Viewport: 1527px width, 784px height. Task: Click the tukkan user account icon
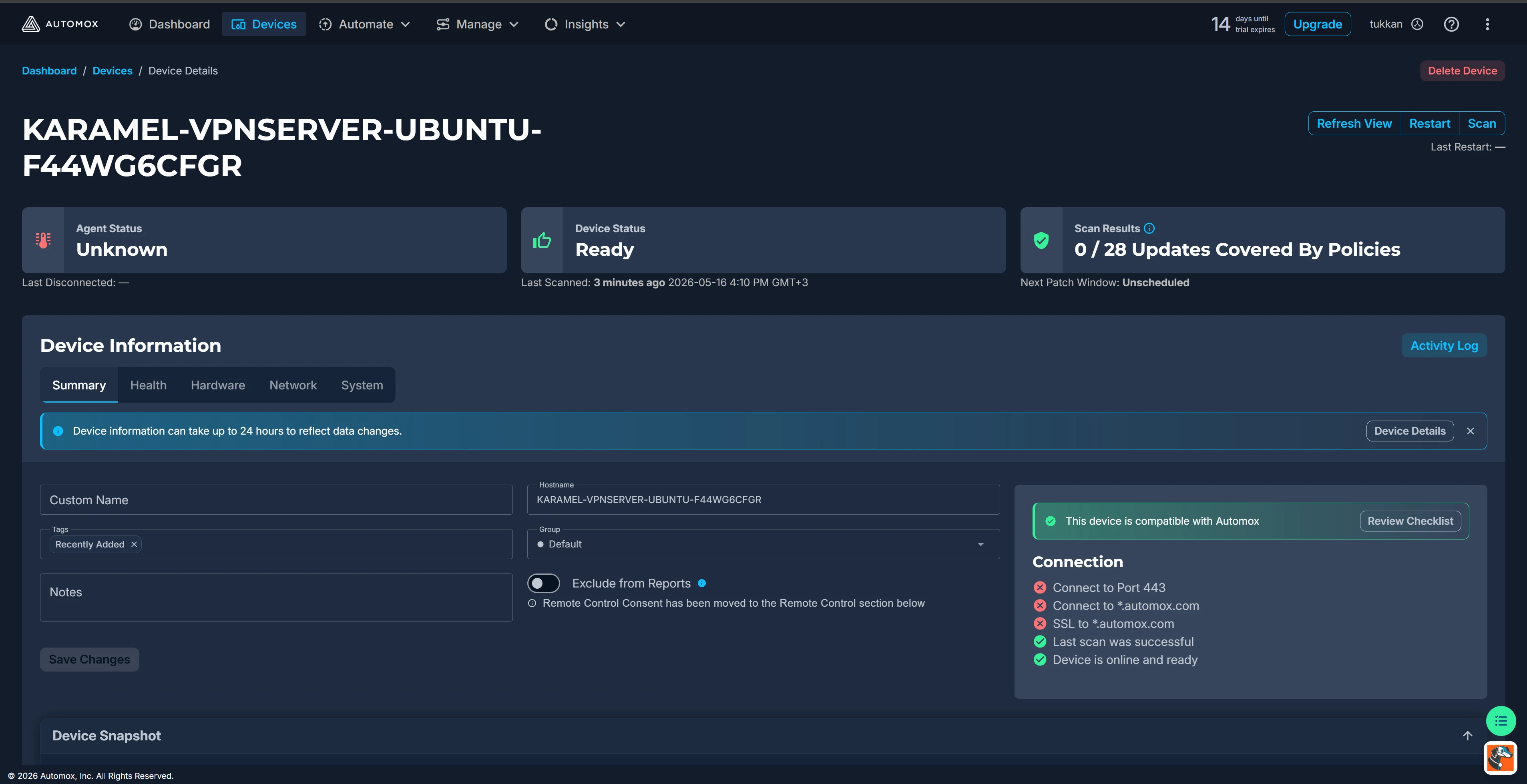(1417, 24)
